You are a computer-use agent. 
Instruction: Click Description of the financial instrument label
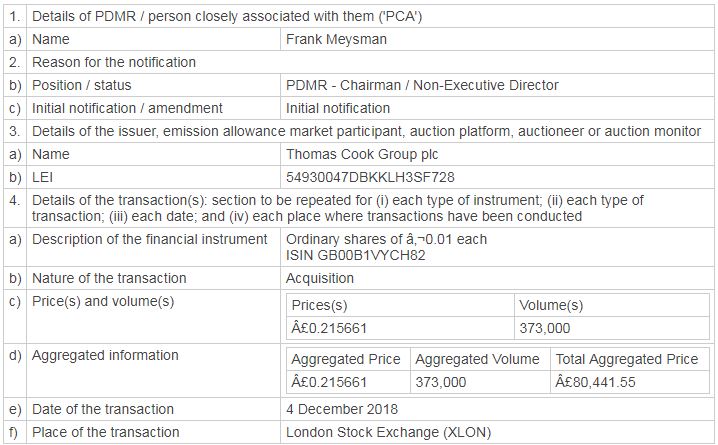pos(150,239)
